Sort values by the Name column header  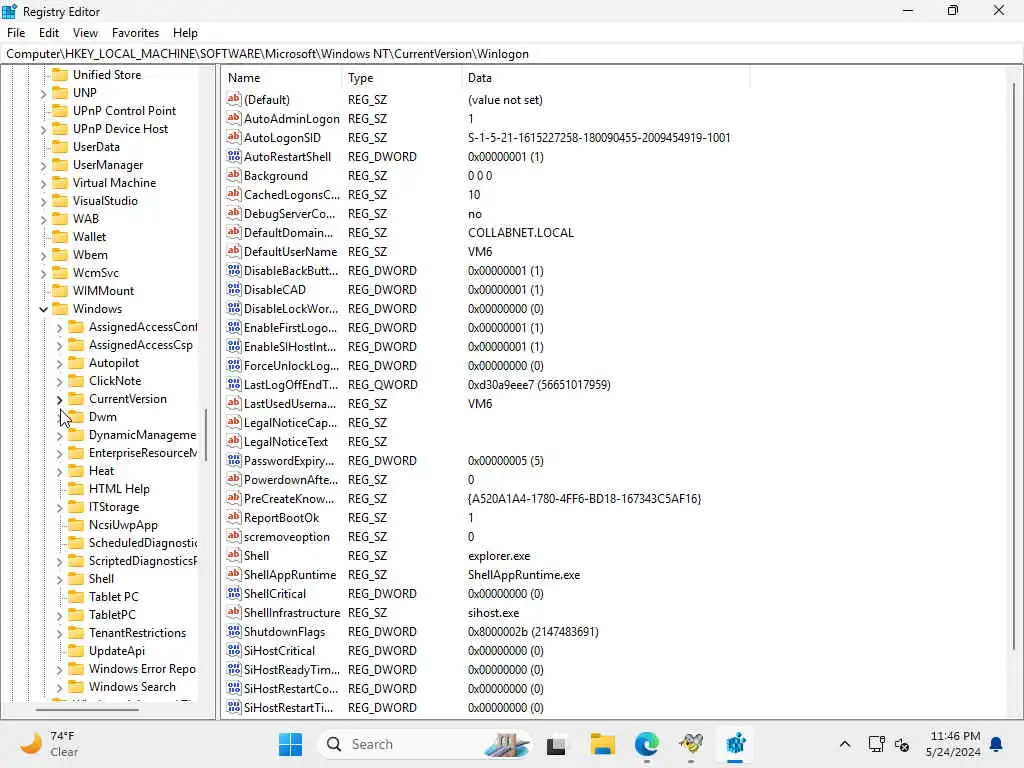point(281,78)
